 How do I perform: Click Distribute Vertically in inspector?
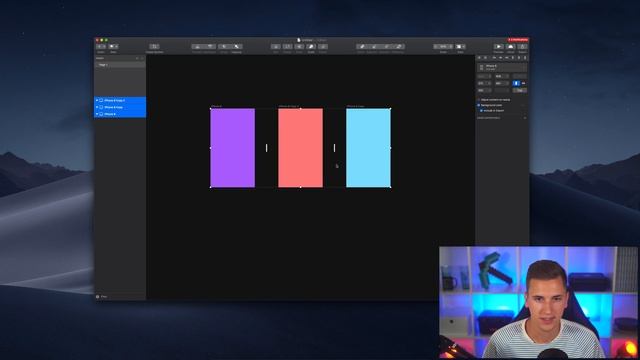pyautogui.click(x=485, y=58)
